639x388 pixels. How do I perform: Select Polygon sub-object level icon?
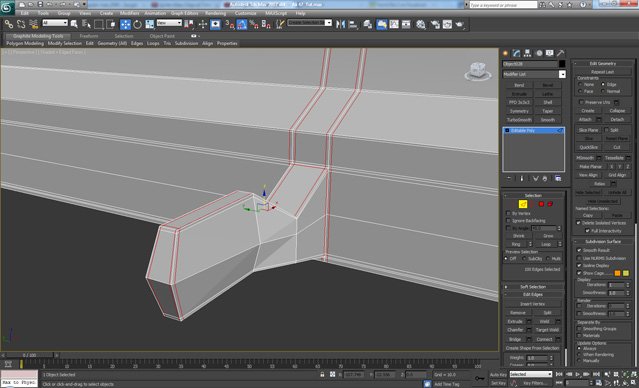[x=541, y=204]
